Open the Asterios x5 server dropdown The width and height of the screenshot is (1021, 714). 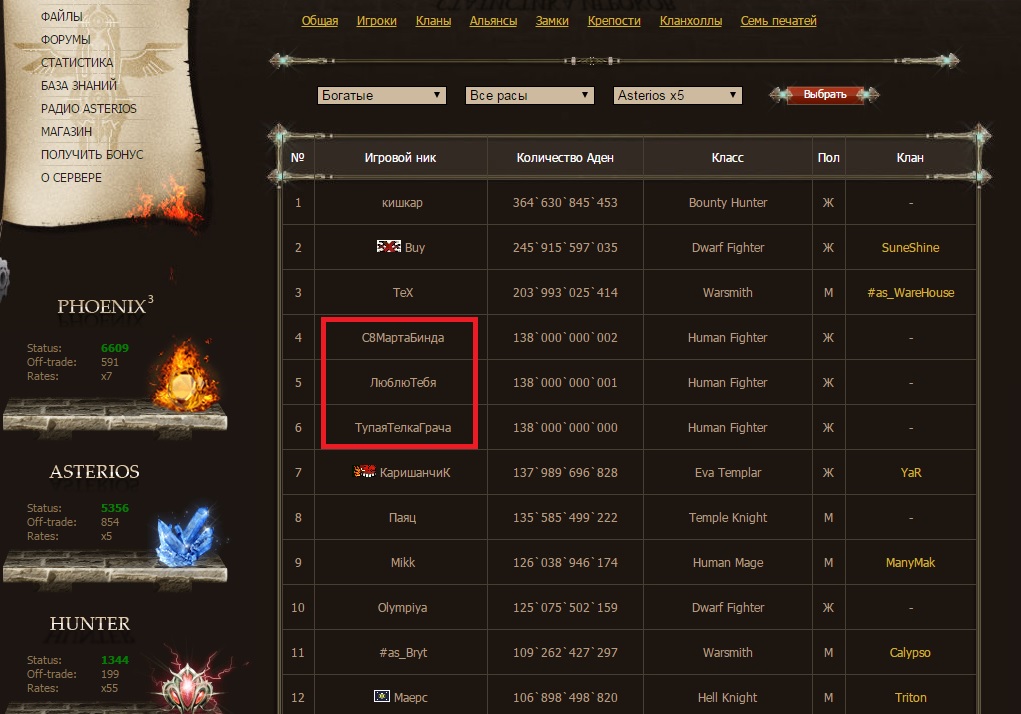click(x=677, y=95)
